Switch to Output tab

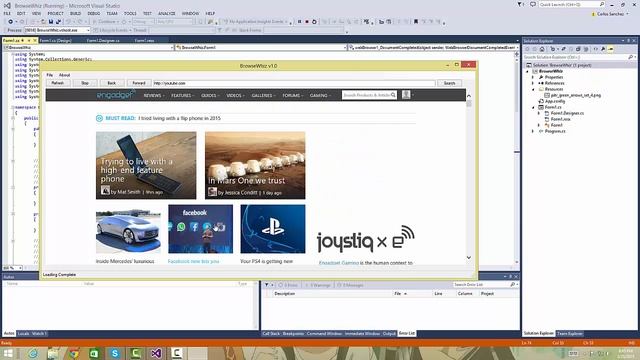[389, 333]
